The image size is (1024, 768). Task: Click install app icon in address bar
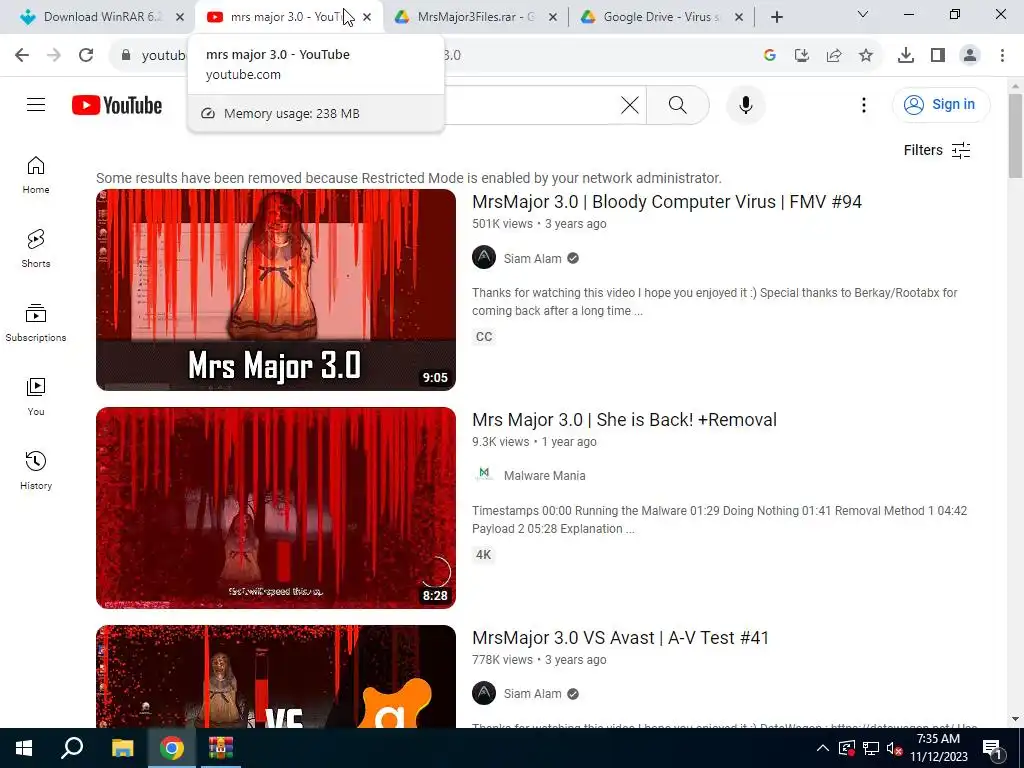(802, 56)
